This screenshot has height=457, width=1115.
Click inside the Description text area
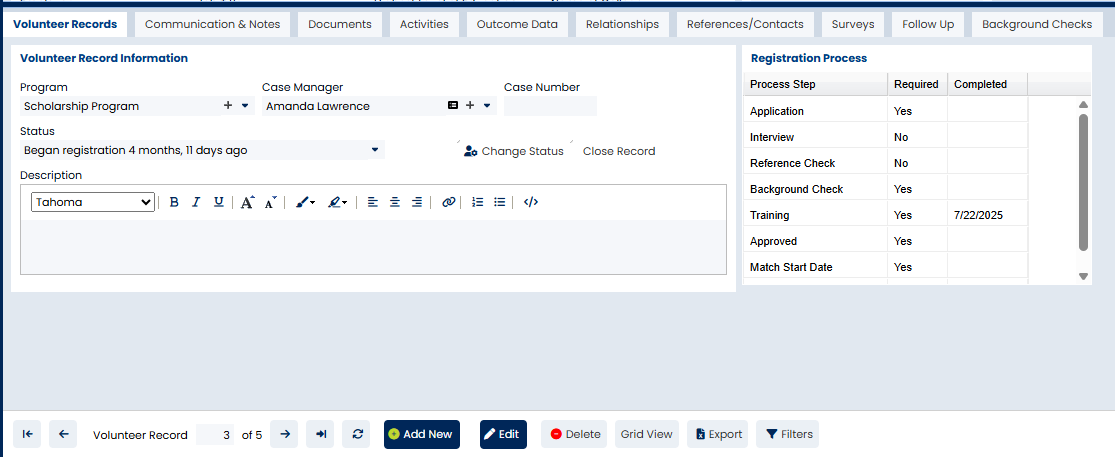373,247
